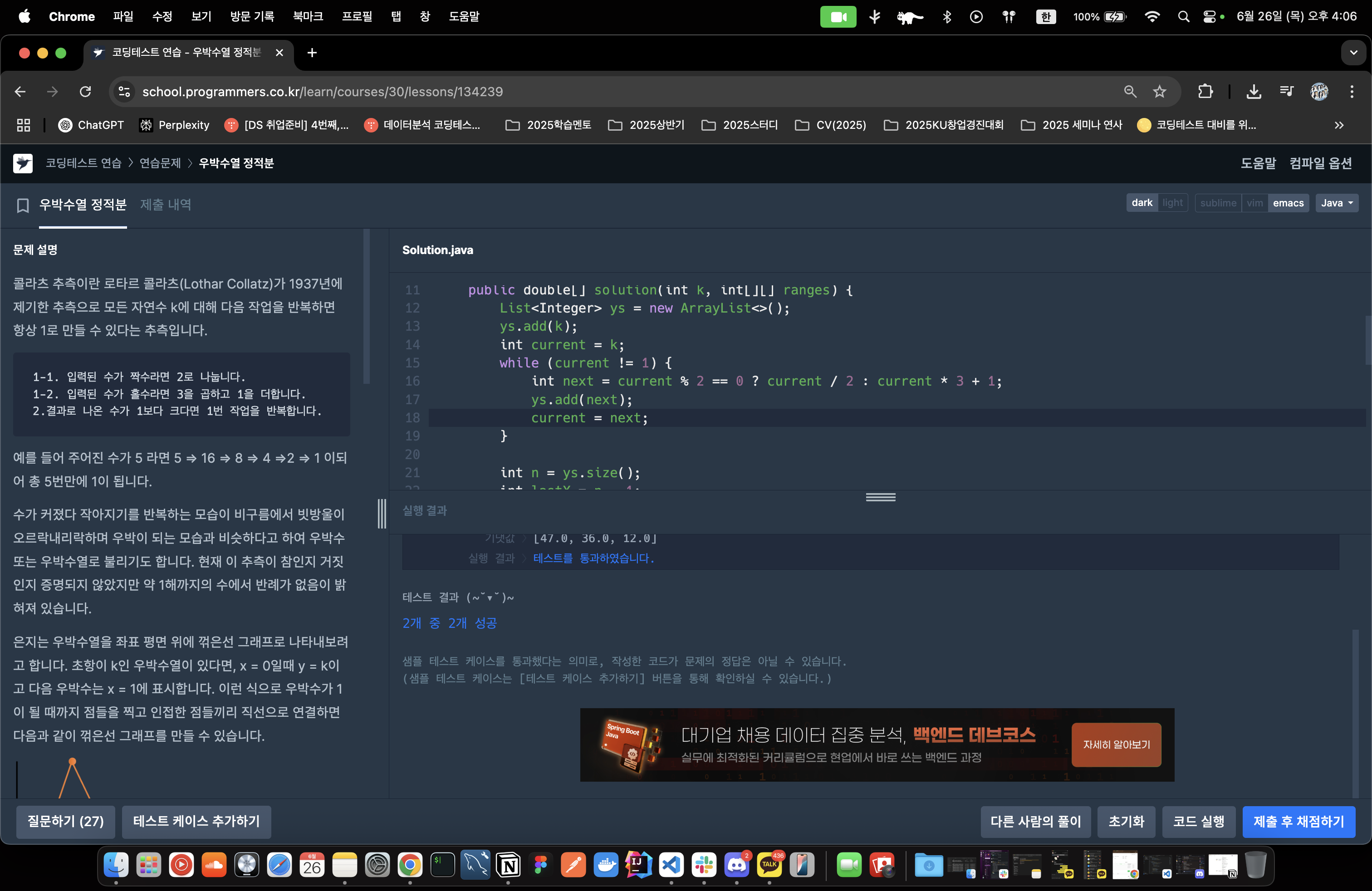Switch editor theme to light
The height and width of the screenshot is (891, 1372).
point(1172,203)
